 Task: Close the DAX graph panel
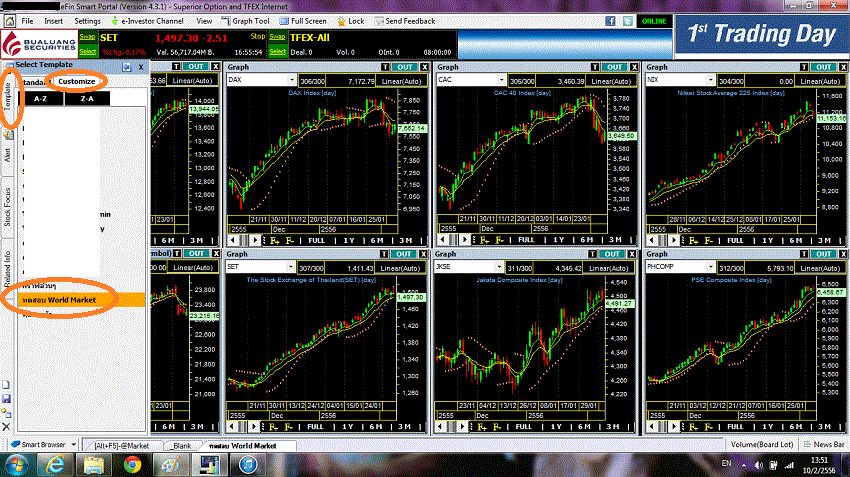point(424,67)
